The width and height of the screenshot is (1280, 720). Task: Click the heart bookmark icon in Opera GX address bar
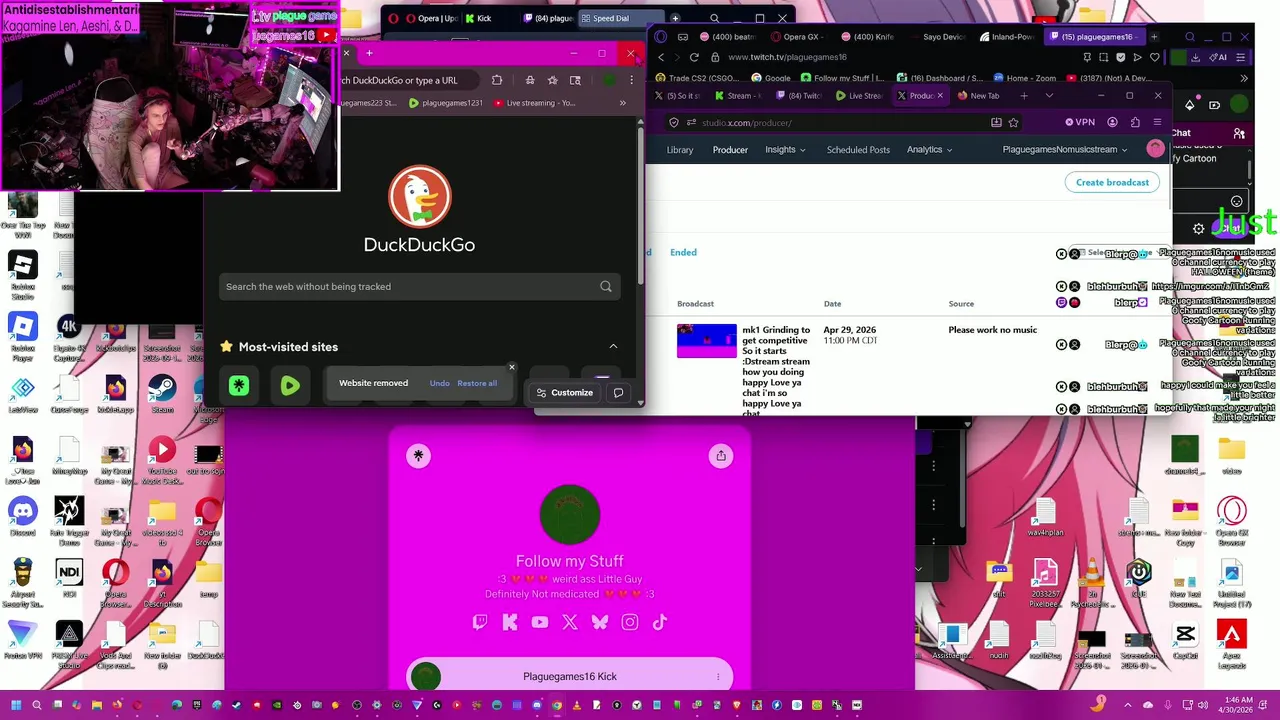[1154, 57]
